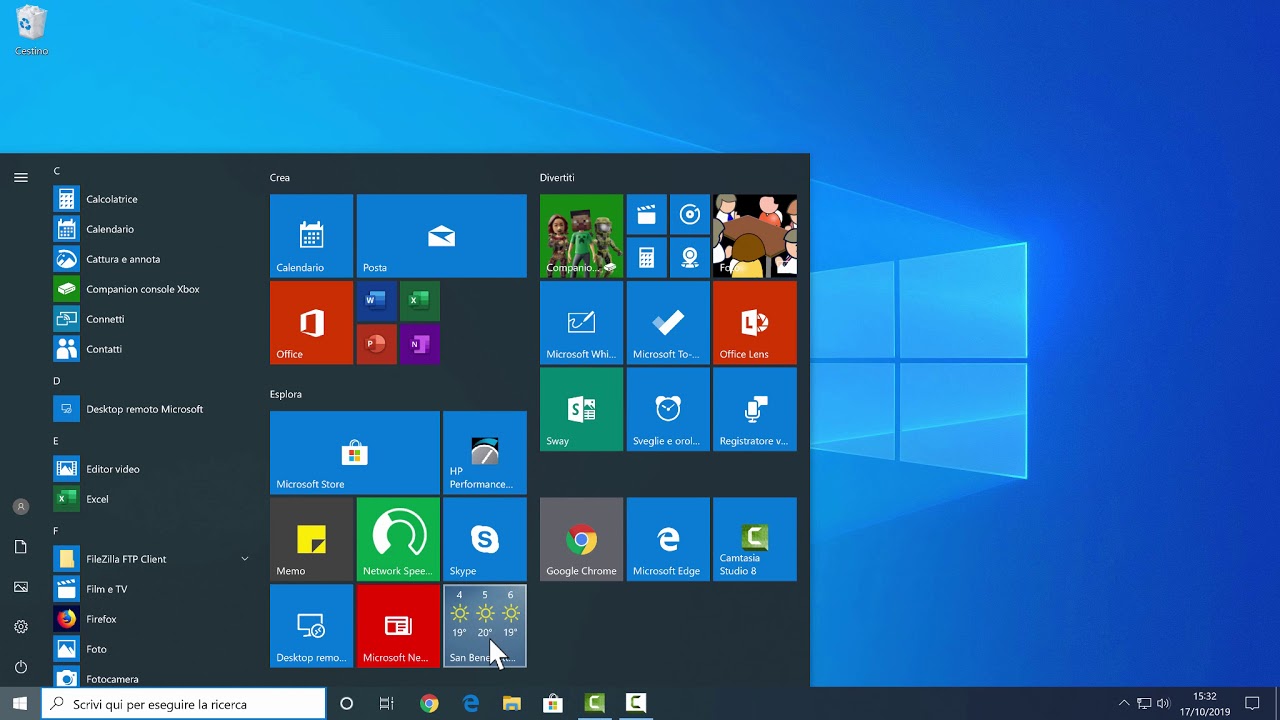The width and height of the screenshot is (1280, 720).
Task: Expand the Start menu hamburger navigation
Action: coord(21,177)
